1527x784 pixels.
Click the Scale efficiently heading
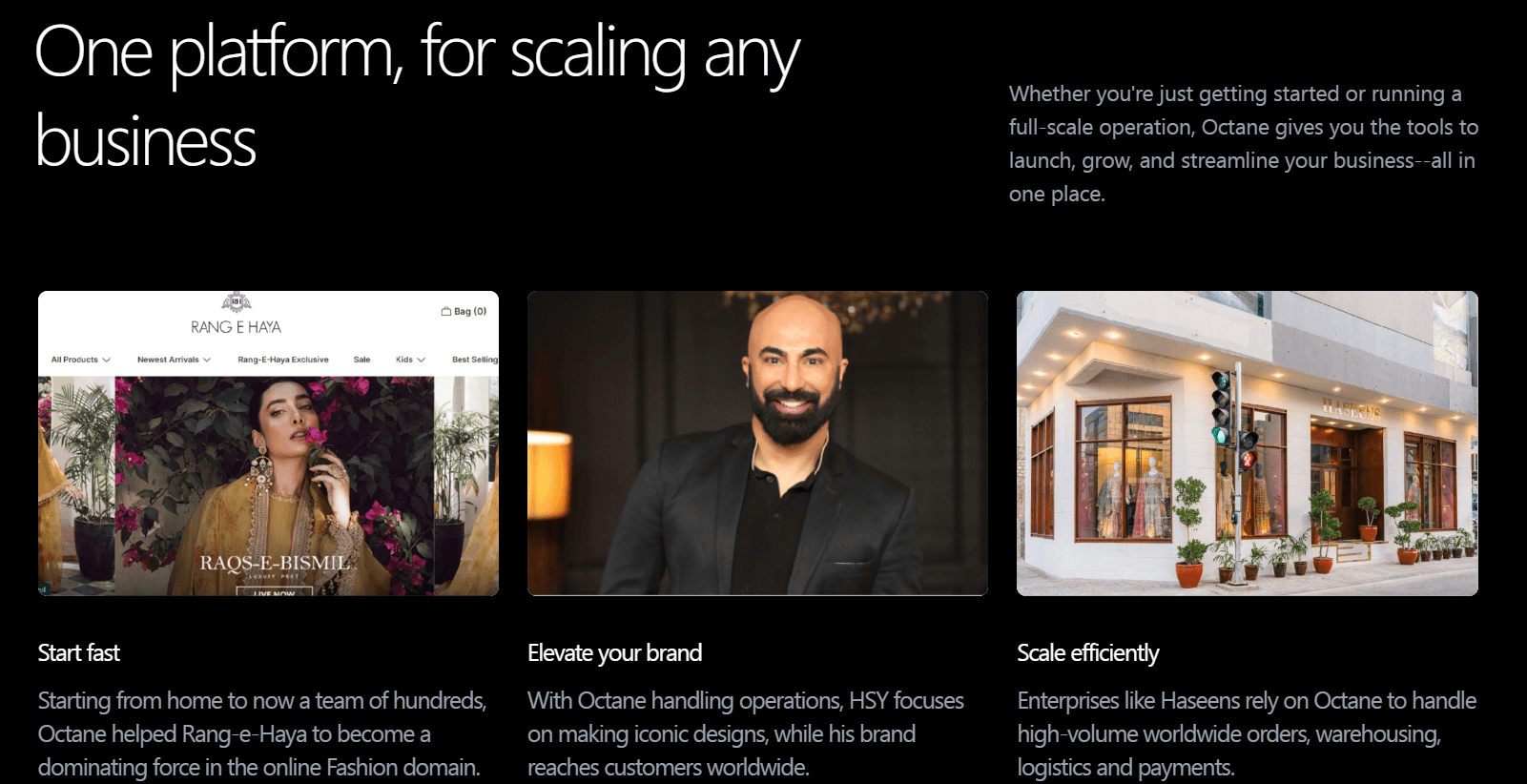point(1088,653)
